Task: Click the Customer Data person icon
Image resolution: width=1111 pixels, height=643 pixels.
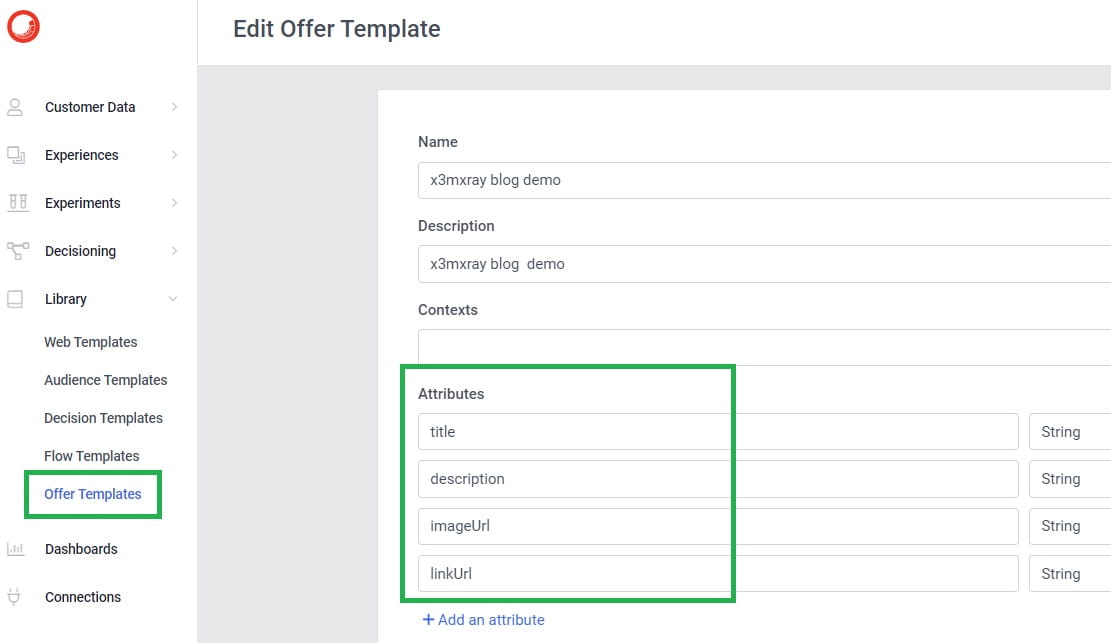Action: click(15, 107)
